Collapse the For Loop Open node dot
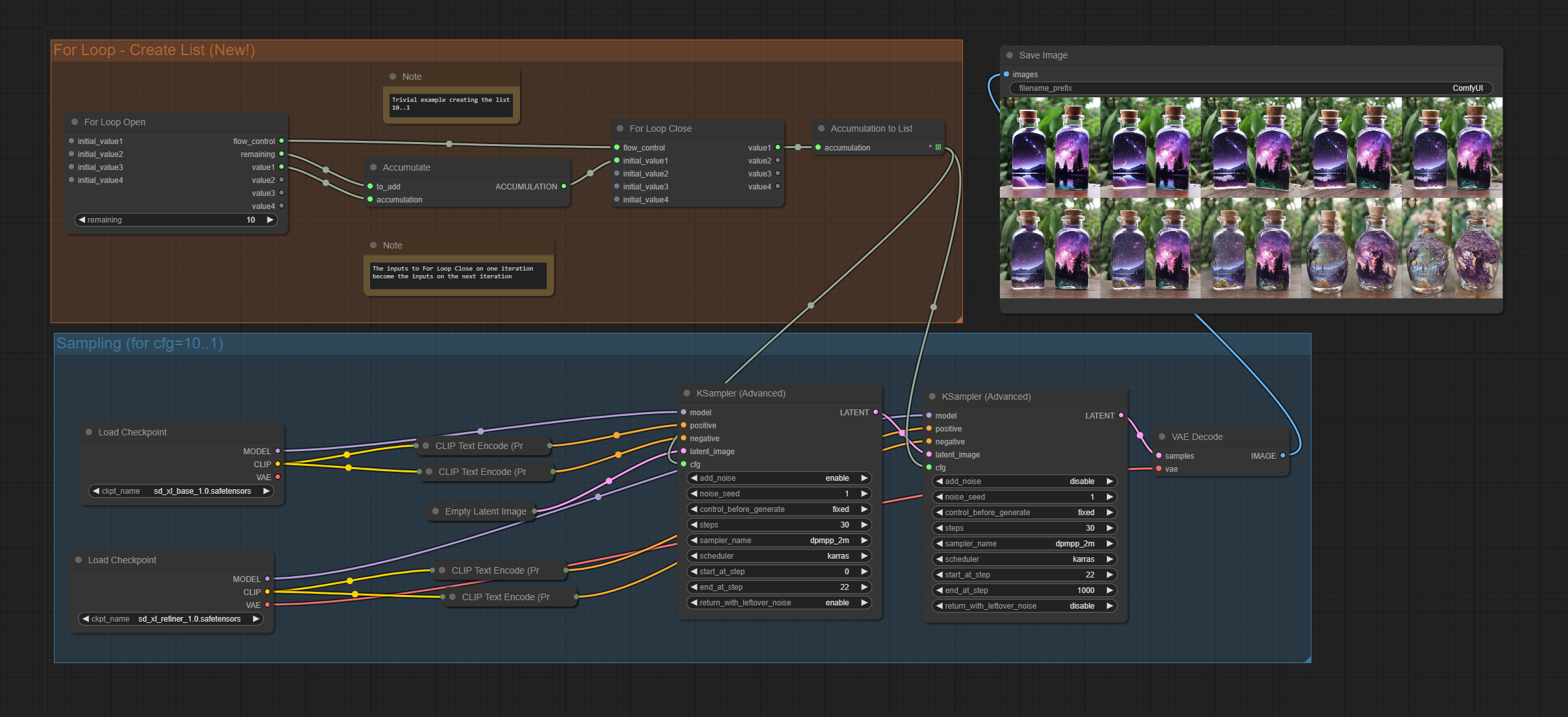Viewport: 1568px width, 717px height. (75, 122)
